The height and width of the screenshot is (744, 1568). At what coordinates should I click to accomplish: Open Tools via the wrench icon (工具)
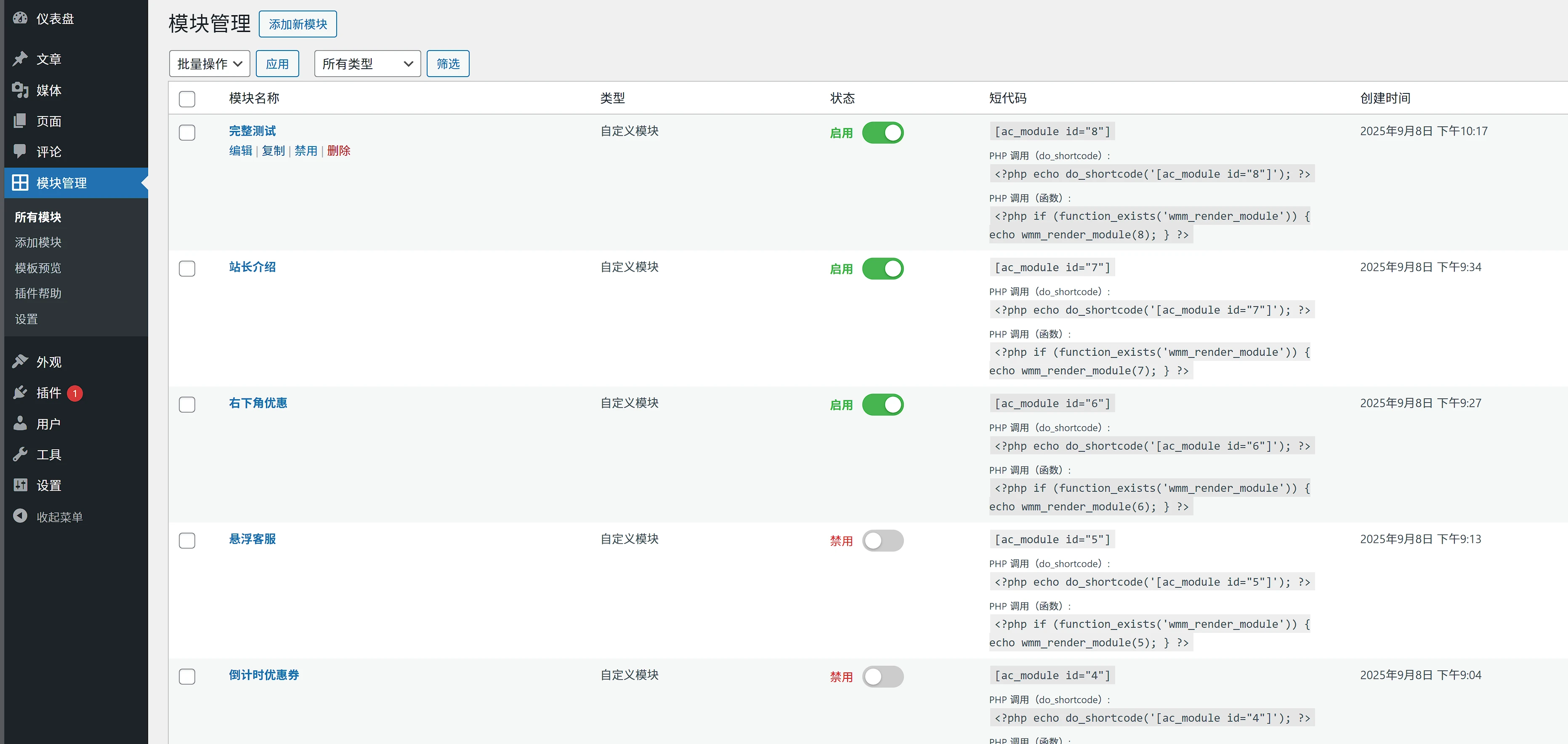tap(20, 454)
